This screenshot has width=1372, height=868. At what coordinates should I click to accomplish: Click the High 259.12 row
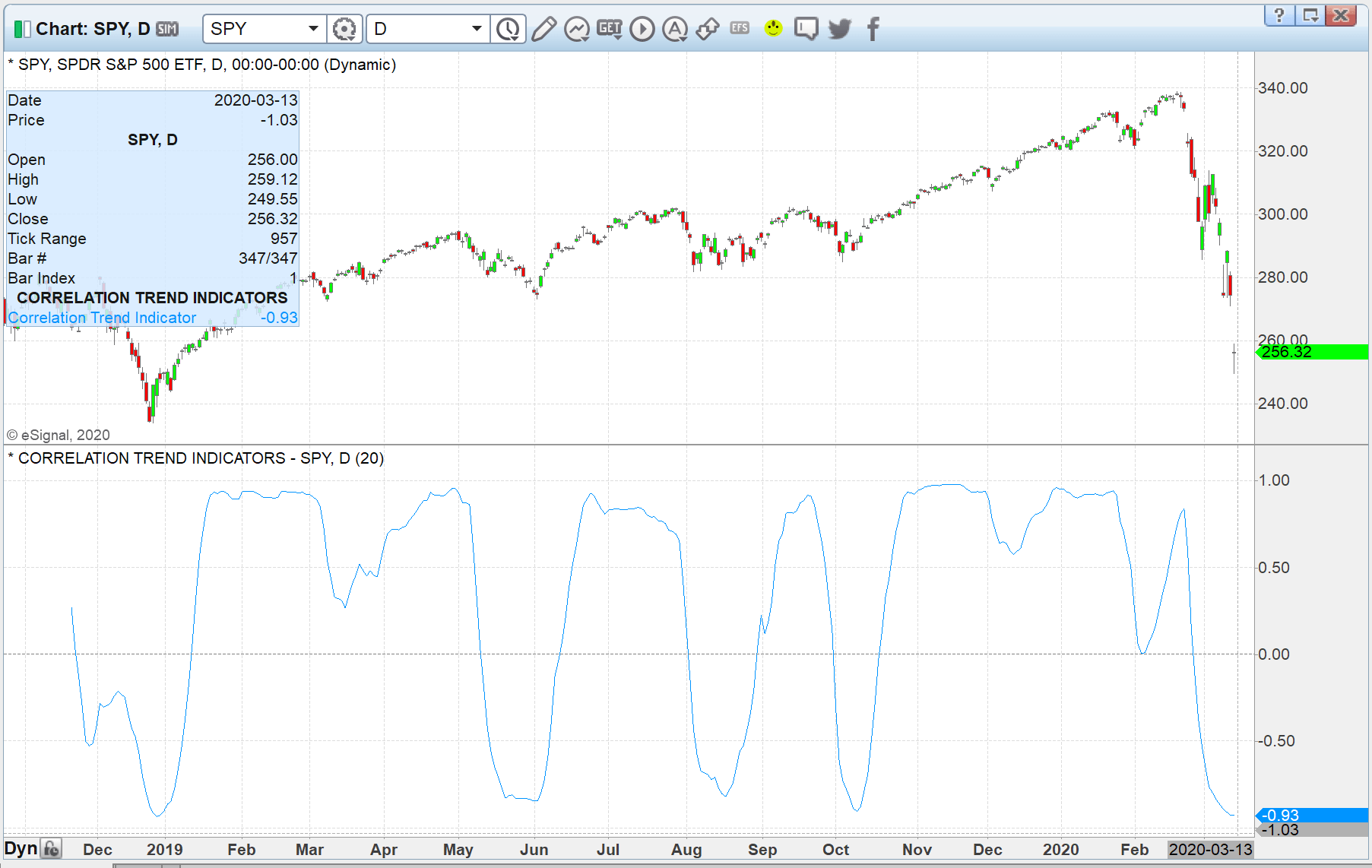click(152, 179)
